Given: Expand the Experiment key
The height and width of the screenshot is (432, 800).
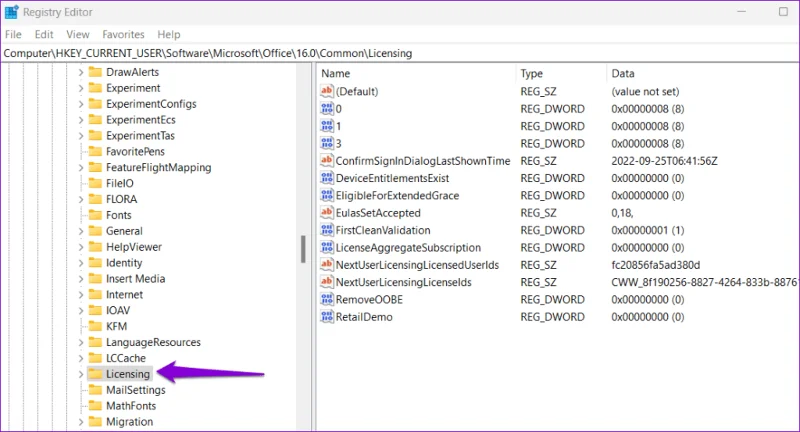Looking at the screenshot, I should [81, 88].
